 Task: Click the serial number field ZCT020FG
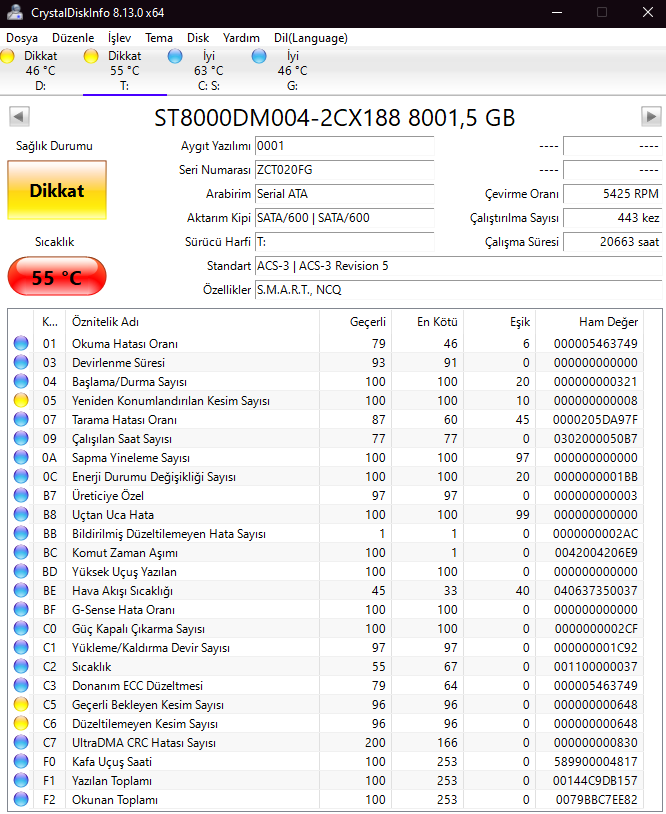coord(344,170)
